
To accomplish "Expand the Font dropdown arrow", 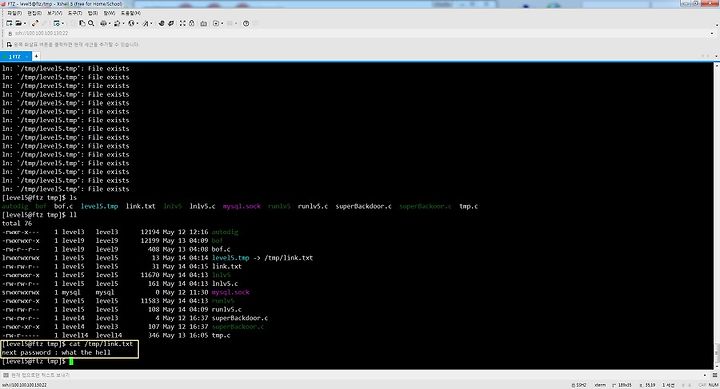I will click(x=152, y=23).
